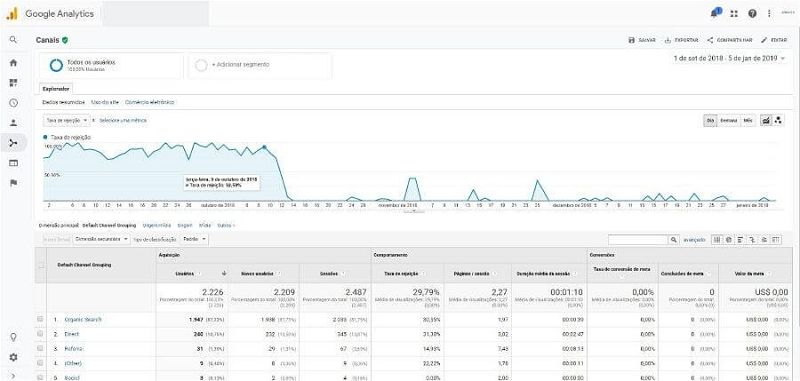Open the Dimensão secundária dropdown
800x381 pixels.
pos(102,239)
